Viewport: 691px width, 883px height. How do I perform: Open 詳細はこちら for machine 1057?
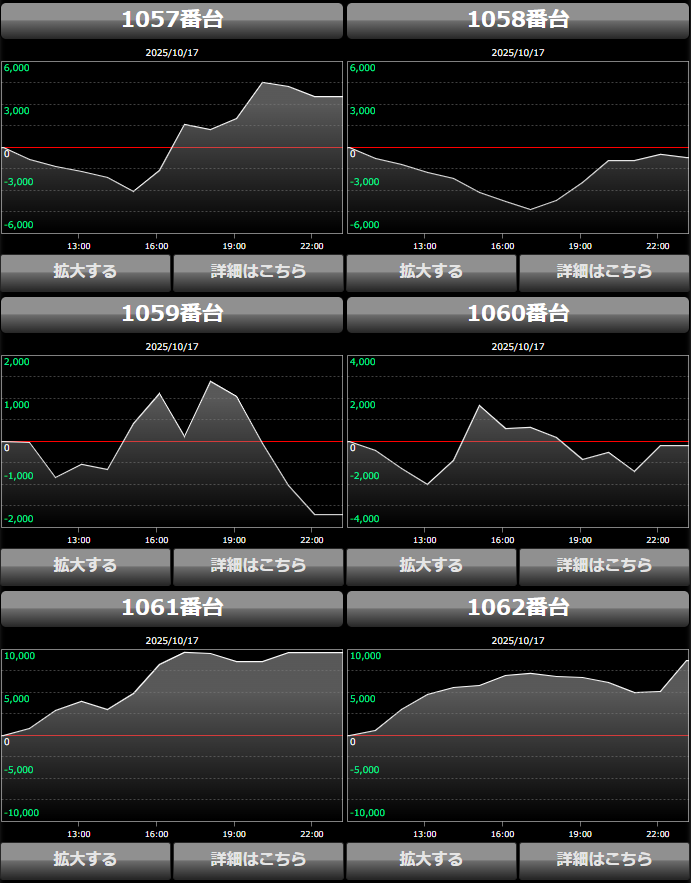[x=258, y=271]
